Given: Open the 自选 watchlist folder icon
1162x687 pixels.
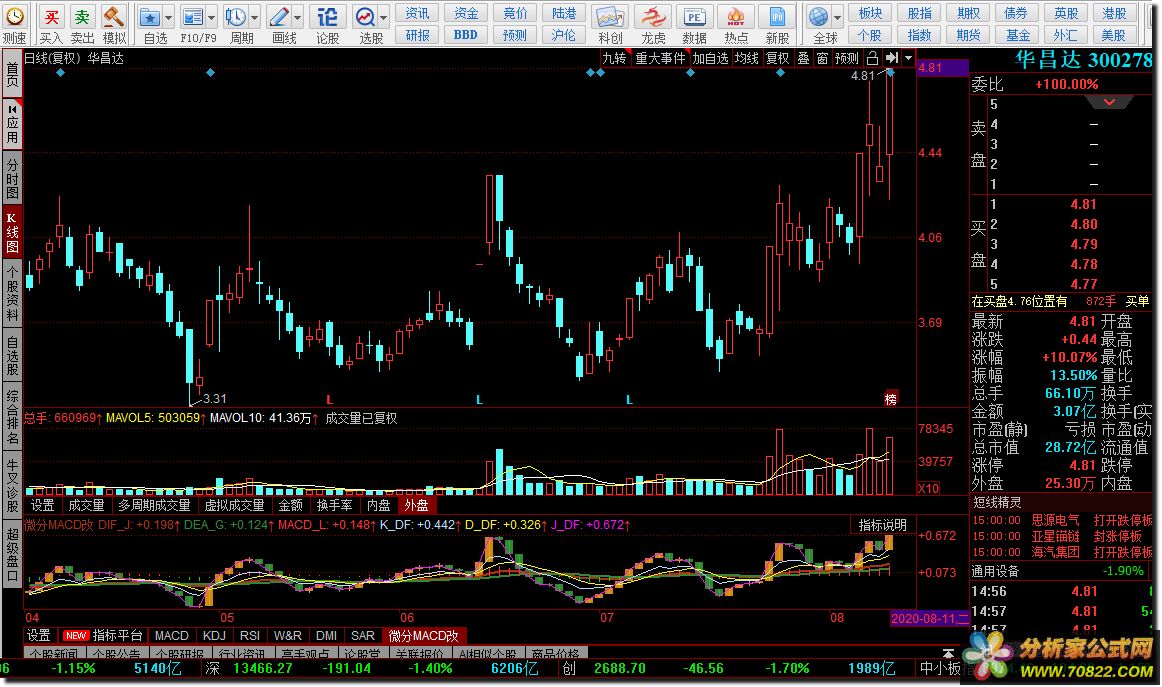Looking at the screenshot, I should (x=150, y=16).
